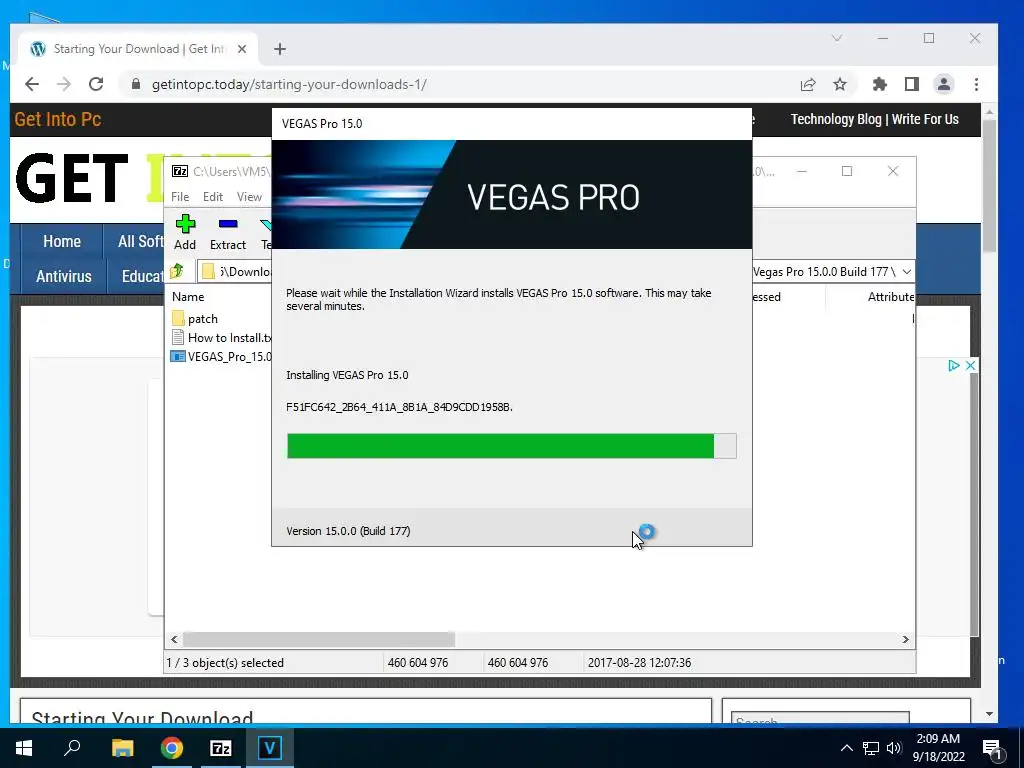
Task: Select the VEGAS_Pro_15.0 installer file
Action: 222,357
